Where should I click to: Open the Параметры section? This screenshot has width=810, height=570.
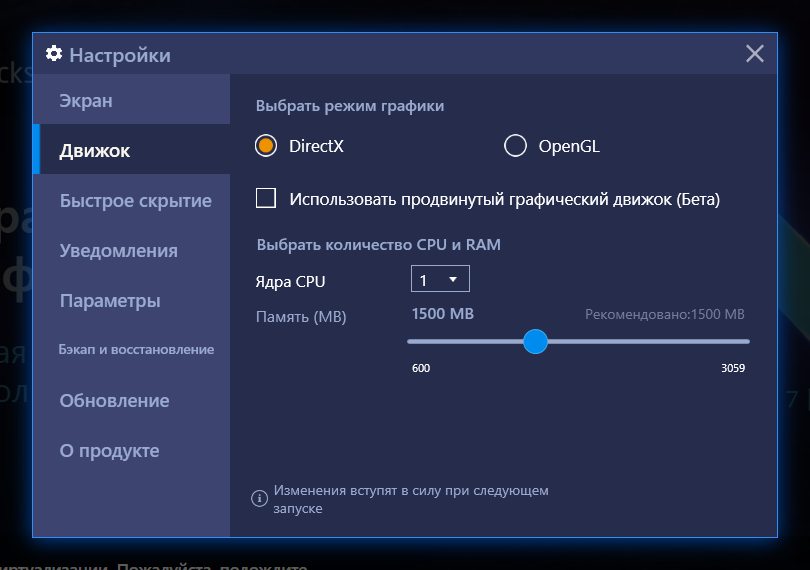click(x=109, y=301)
